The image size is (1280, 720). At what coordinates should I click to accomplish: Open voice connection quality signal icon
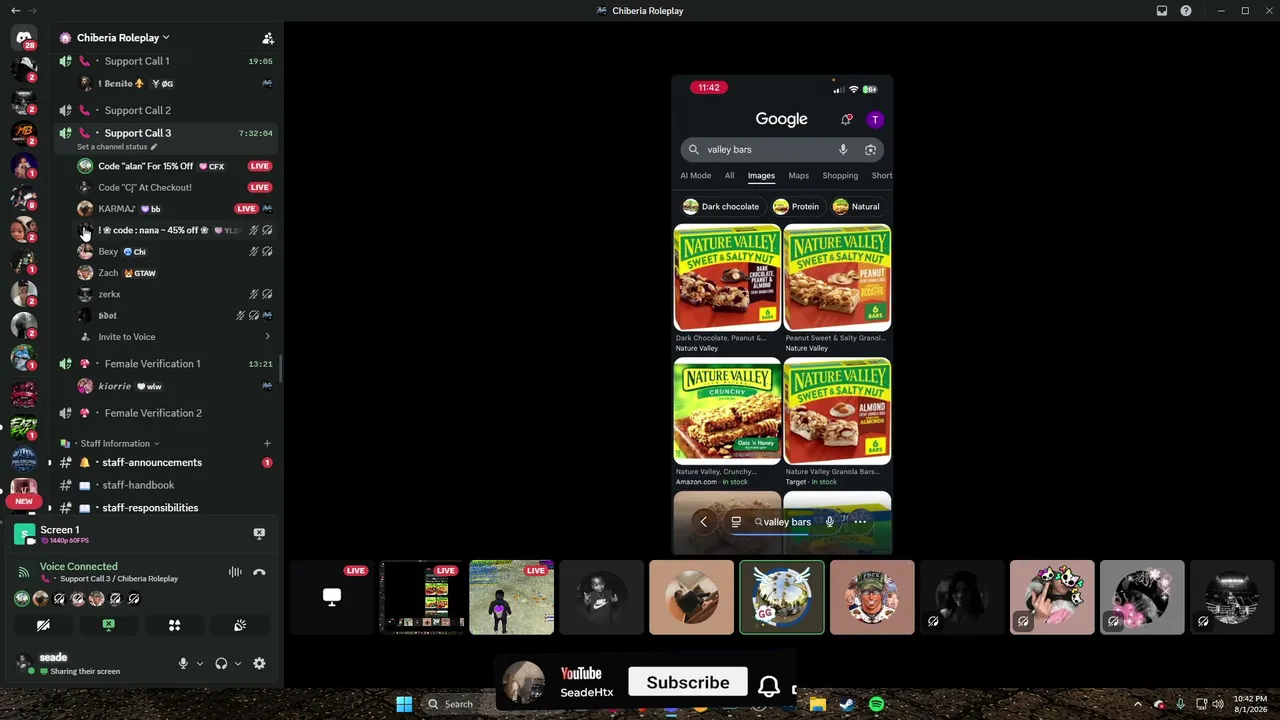[24, 572]
